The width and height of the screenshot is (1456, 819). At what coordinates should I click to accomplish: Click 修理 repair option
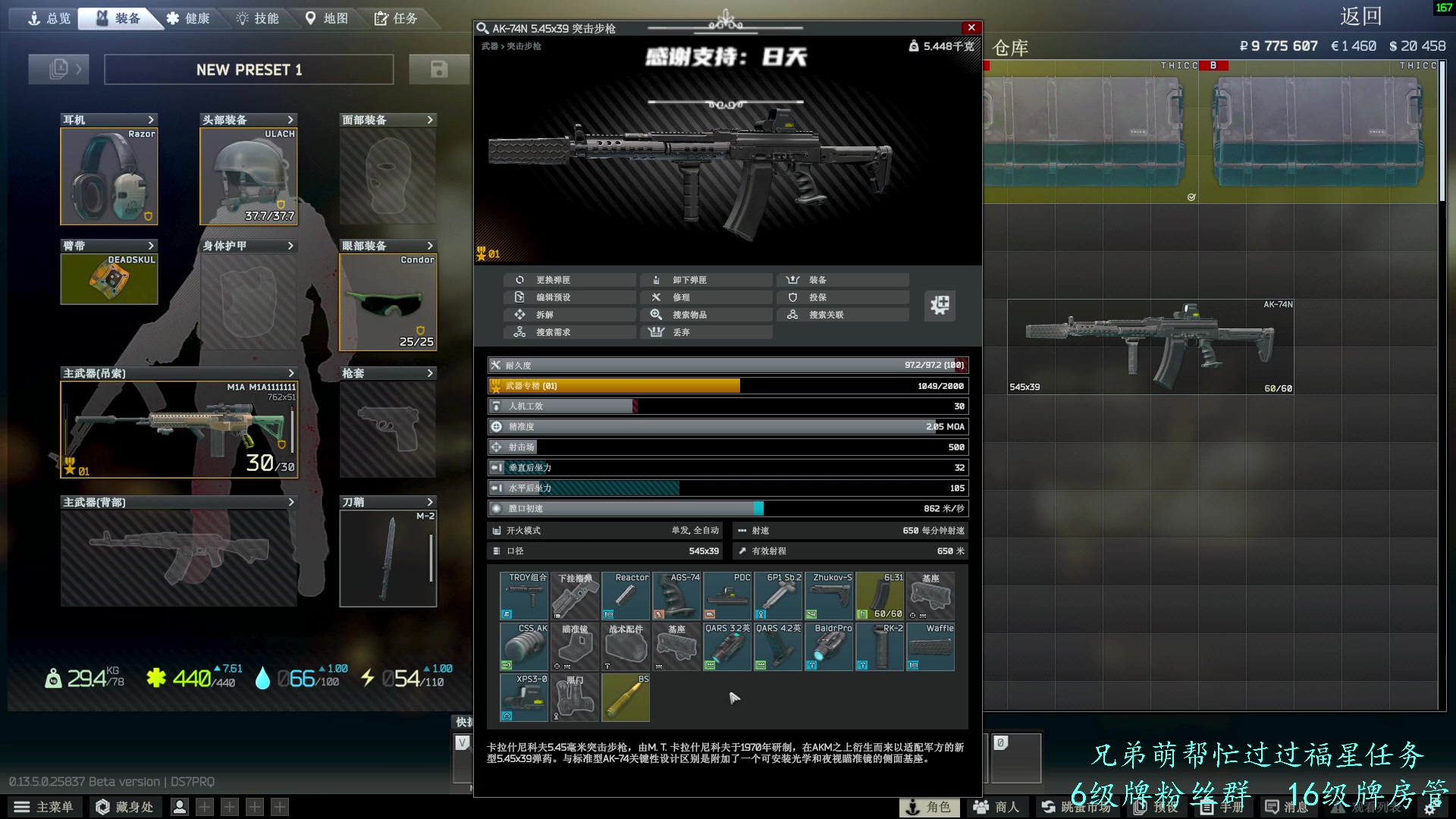point(707,297)
